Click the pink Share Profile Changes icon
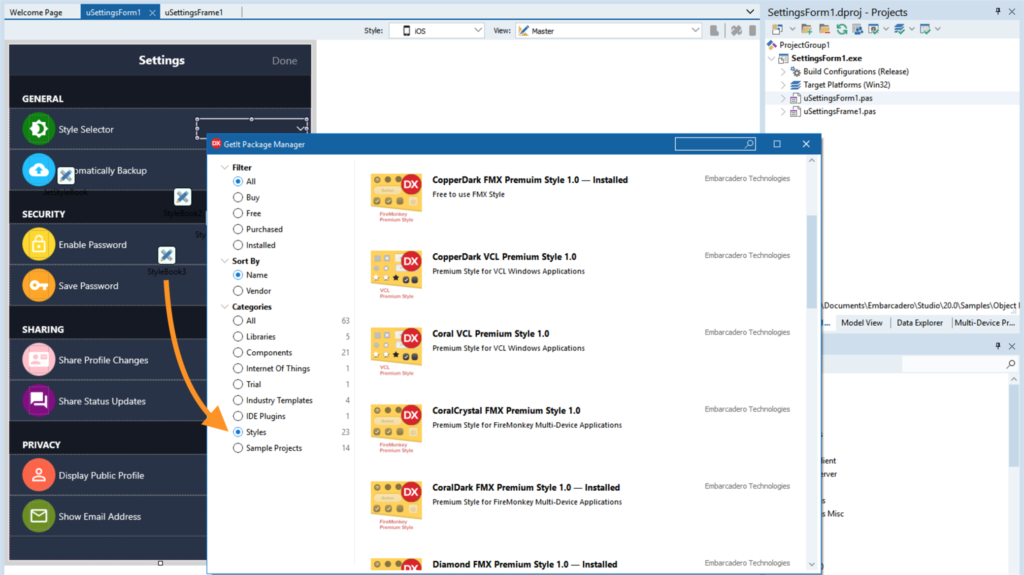Screen dimensions: 1024x575 pyautogui.click(x=39, y=359)
